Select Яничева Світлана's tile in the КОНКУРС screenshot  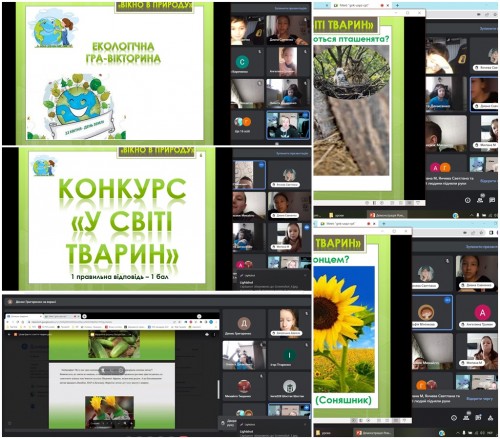(x=289, y=175)
